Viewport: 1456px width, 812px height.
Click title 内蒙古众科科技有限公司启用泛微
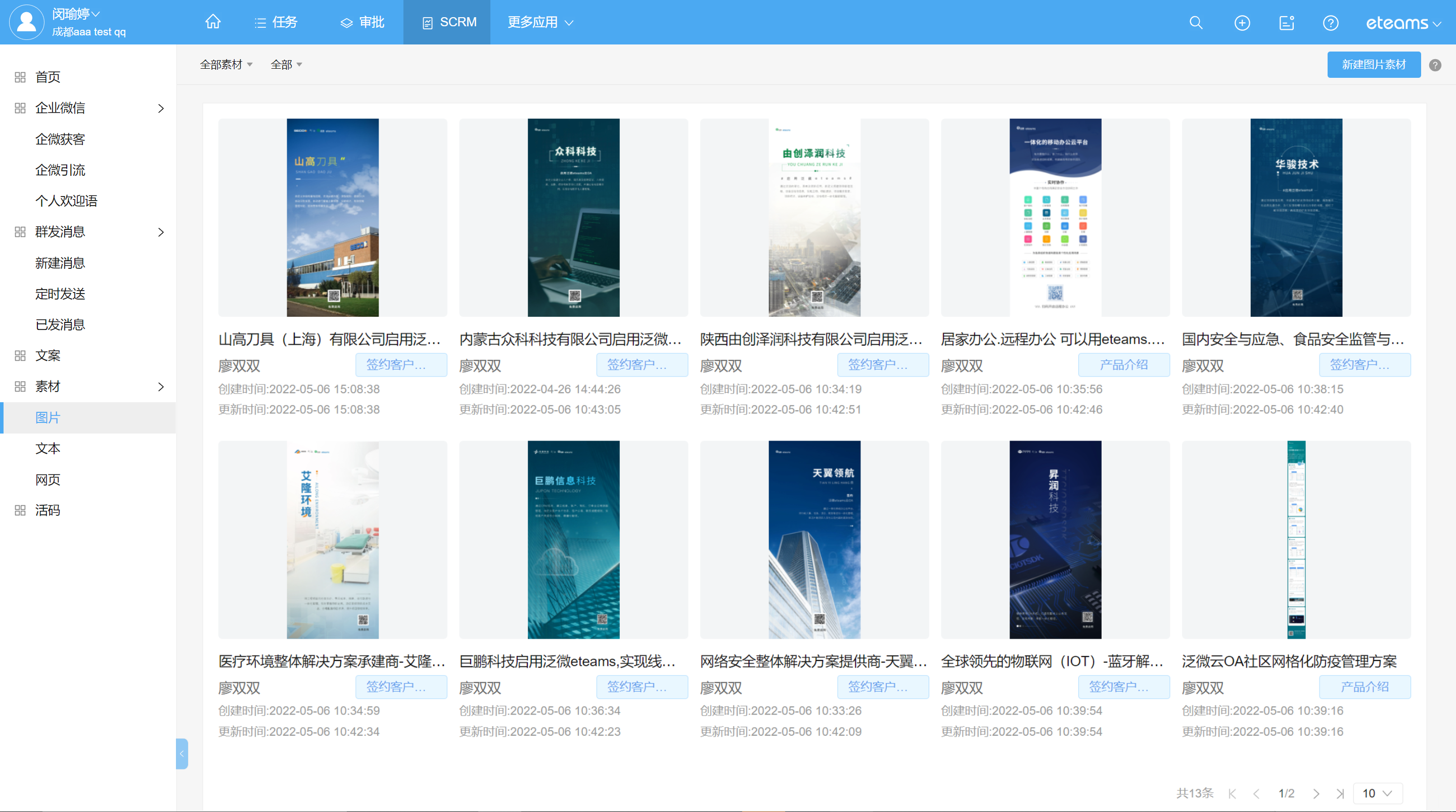point(570,339)
